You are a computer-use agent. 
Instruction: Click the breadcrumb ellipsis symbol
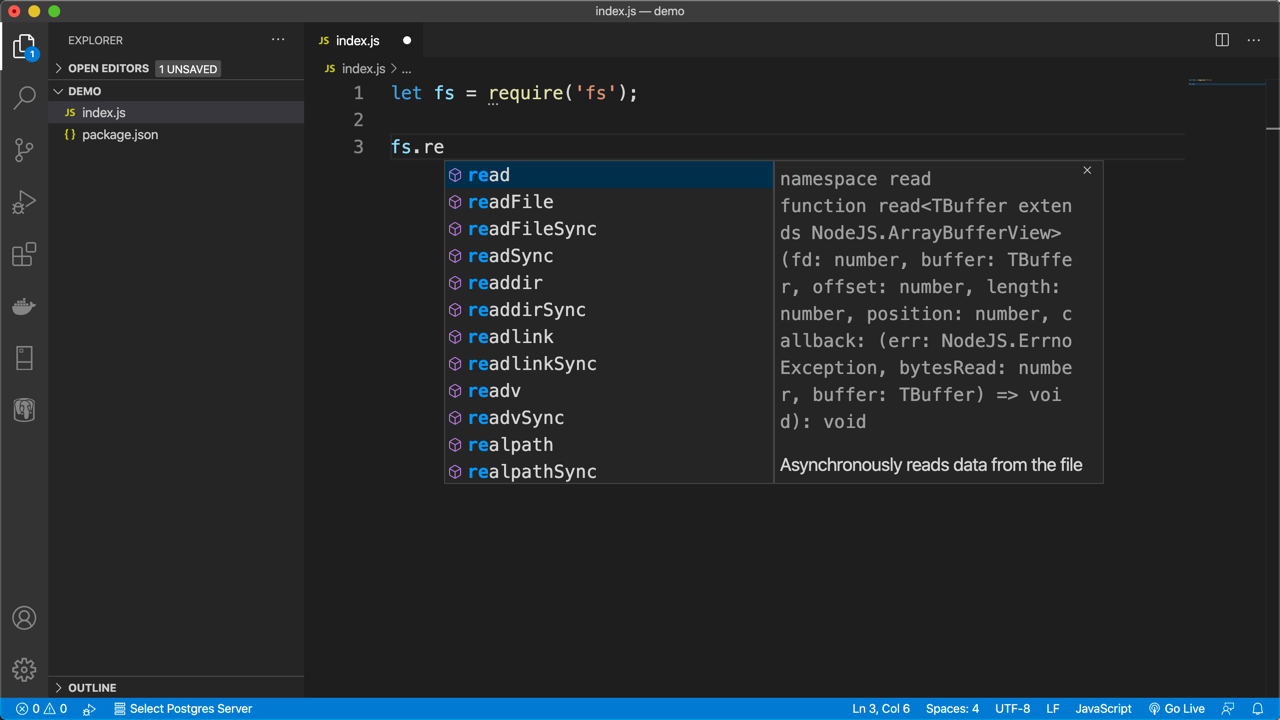(406, 69)
